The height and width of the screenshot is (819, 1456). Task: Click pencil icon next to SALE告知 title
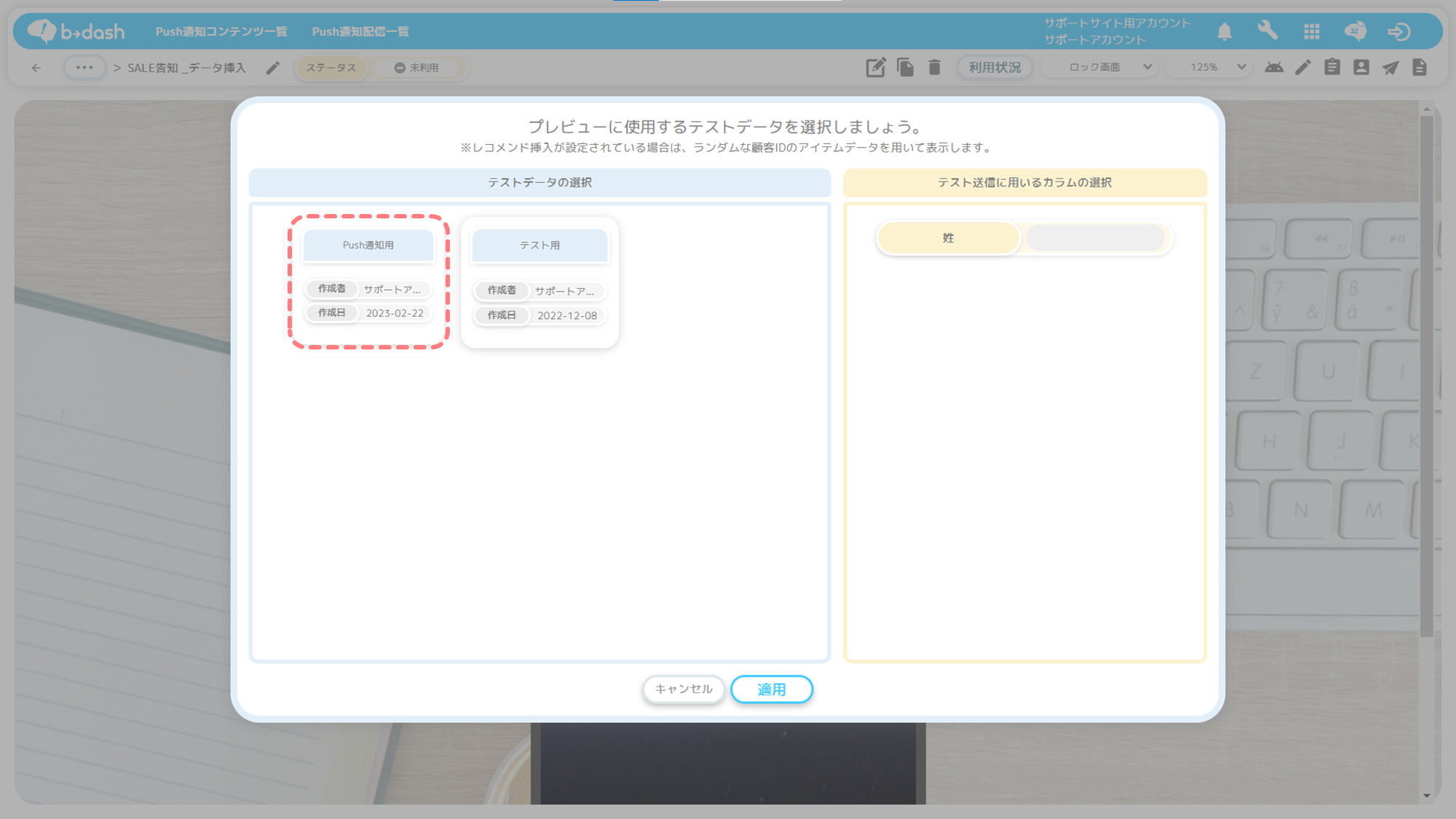273,68
